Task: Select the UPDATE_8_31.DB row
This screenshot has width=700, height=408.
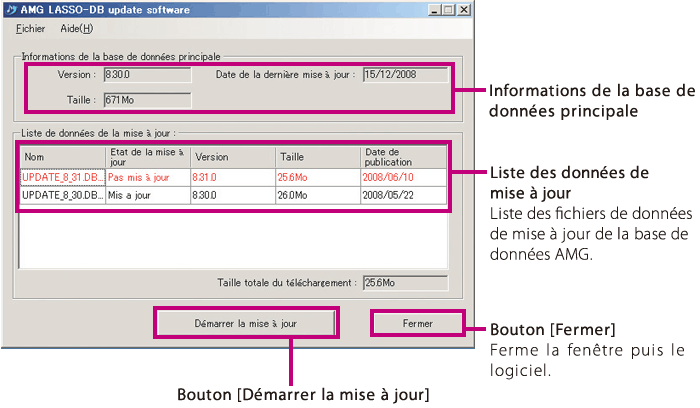Action: pos(60,177)
